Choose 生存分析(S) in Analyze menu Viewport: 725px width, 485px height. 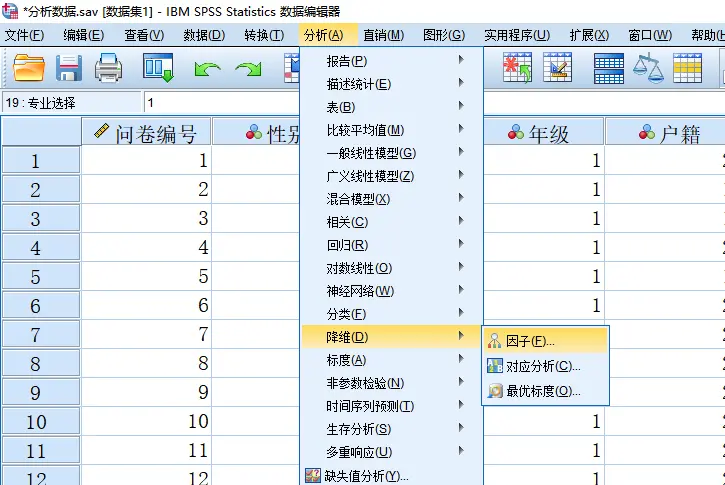point(391,429)
